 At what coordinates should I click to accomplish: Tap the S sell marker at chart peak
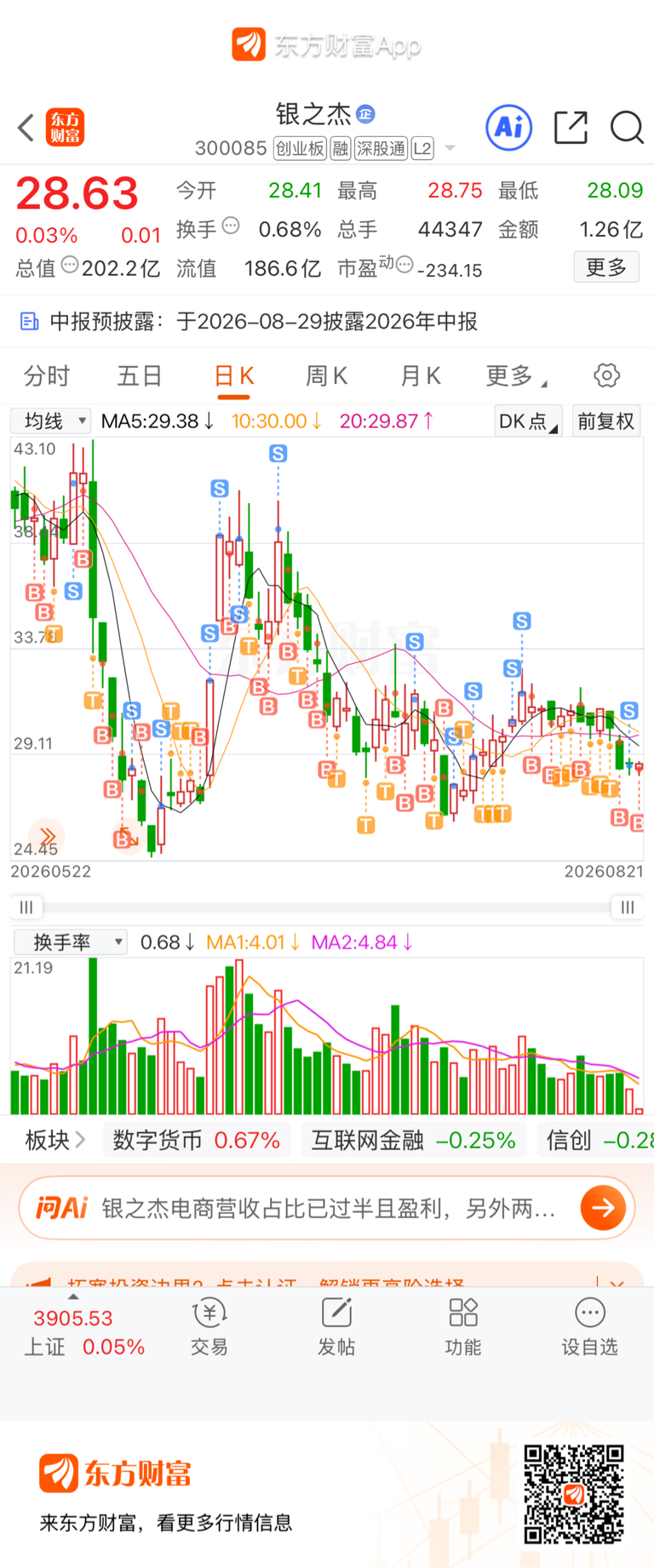(x=278, y=454)
